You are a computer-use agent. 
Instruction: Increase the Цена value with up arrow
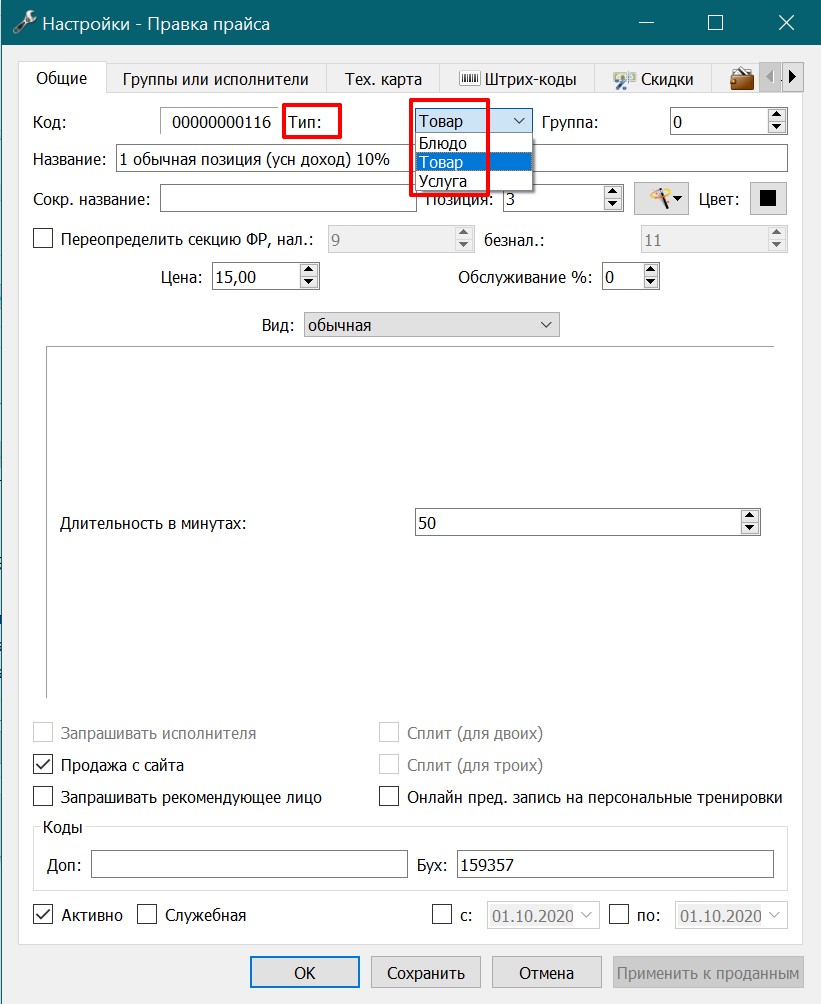click(x=309, y=271)
